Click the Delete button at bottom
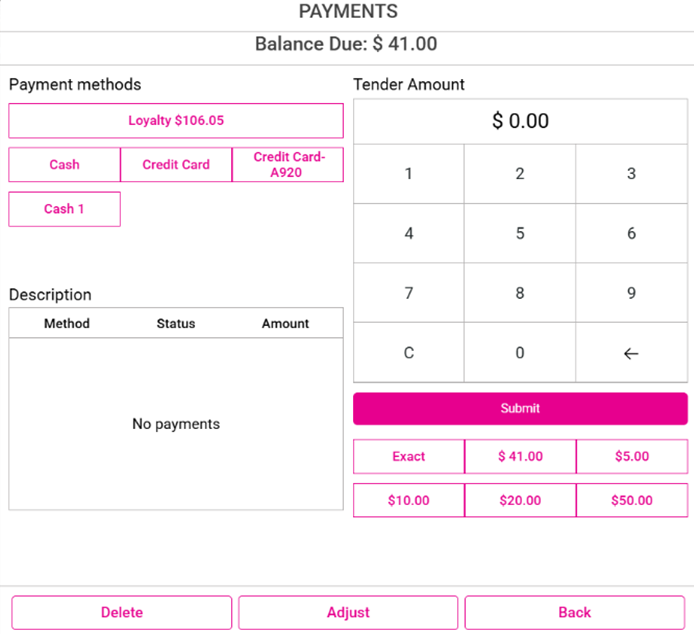Screen dimensions: 694x634 coord(122,613)
